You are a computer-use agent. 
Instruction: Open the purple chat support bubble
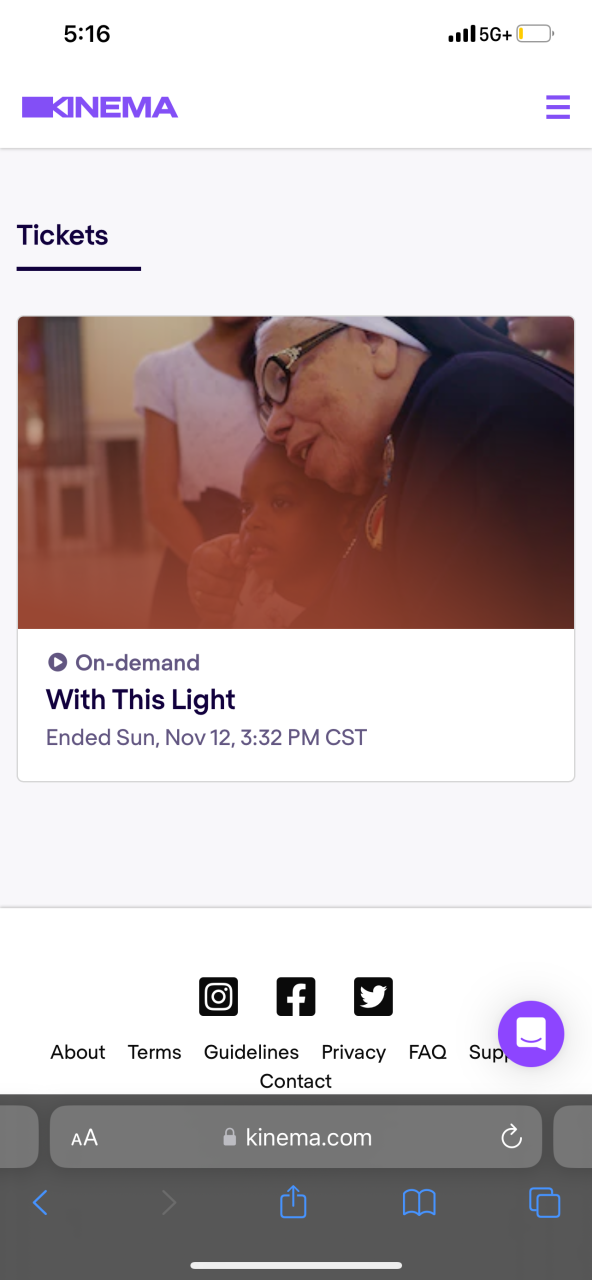coord(531,1033)
